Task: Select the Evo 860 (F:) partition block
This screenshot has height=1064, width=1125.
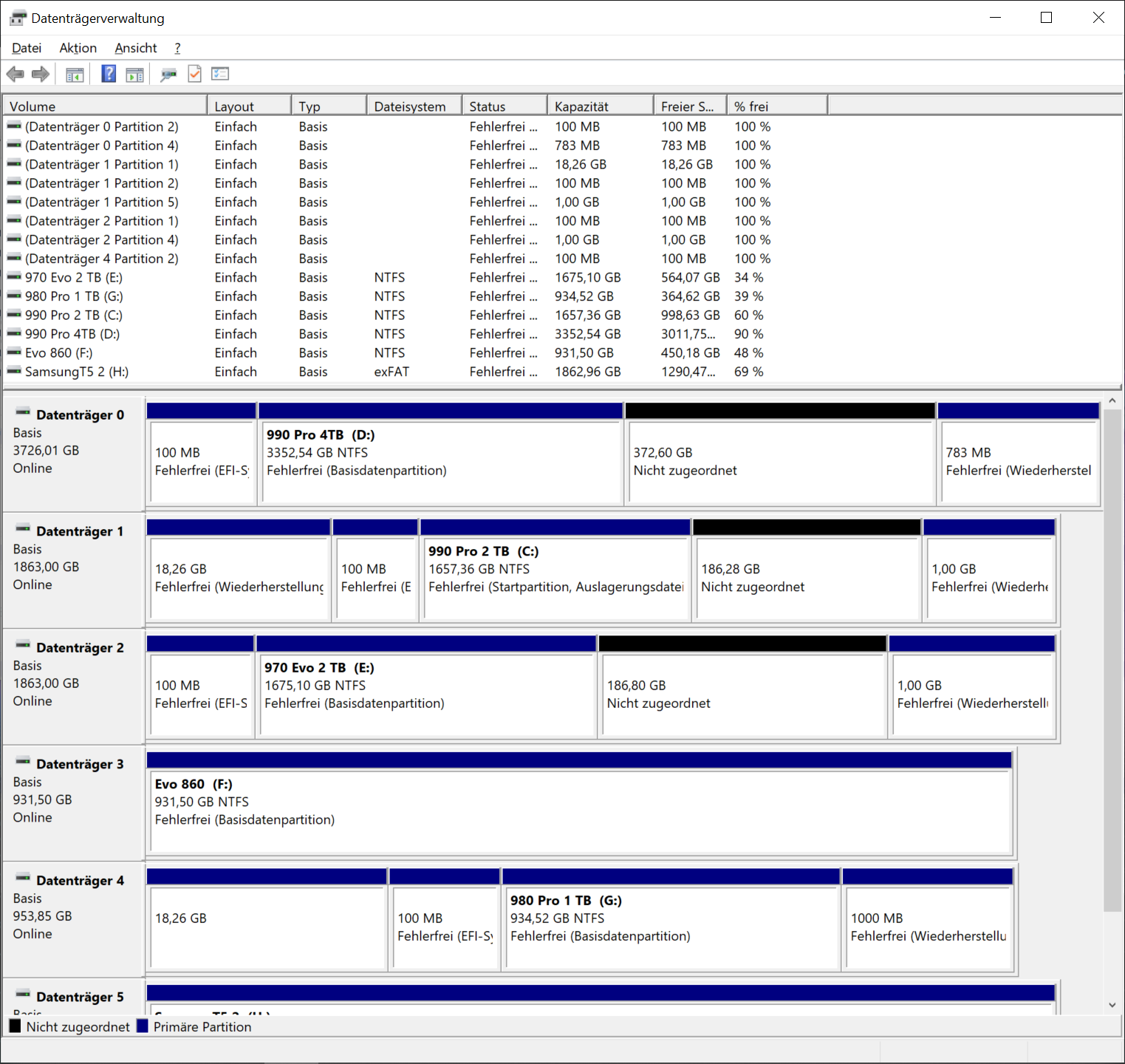Action: pos(580,809)
